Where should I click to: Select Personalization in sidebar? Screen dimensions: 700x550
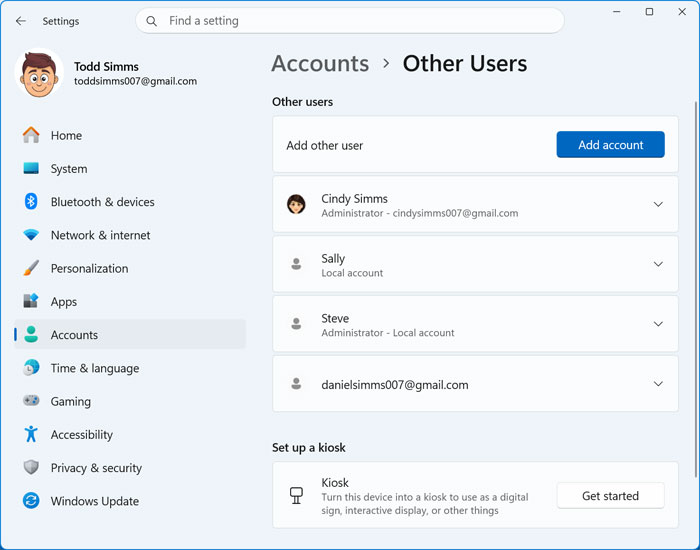89,268
